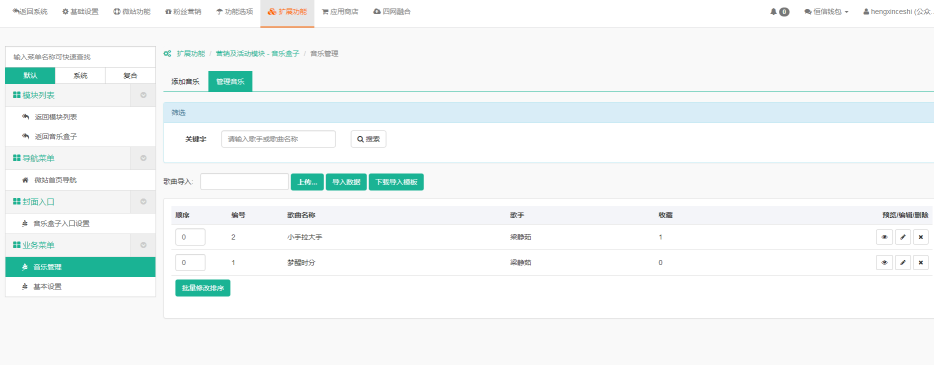Focus the sidebar menu quick-search field
The image size is (934, 365).
pos(80,57)
